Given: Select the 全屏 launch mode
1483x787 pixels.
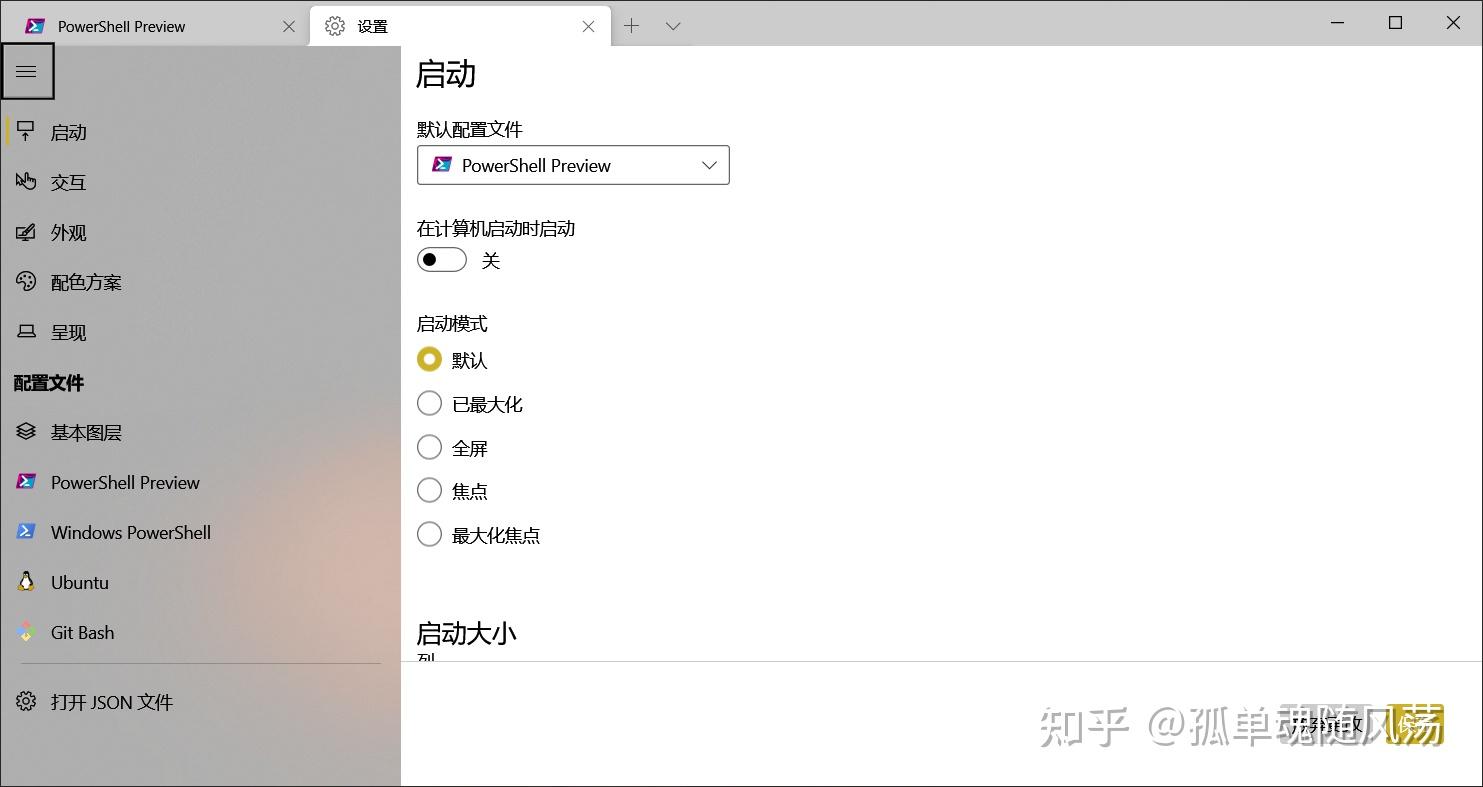Looking at the screenshot, I should click(429, 447).
